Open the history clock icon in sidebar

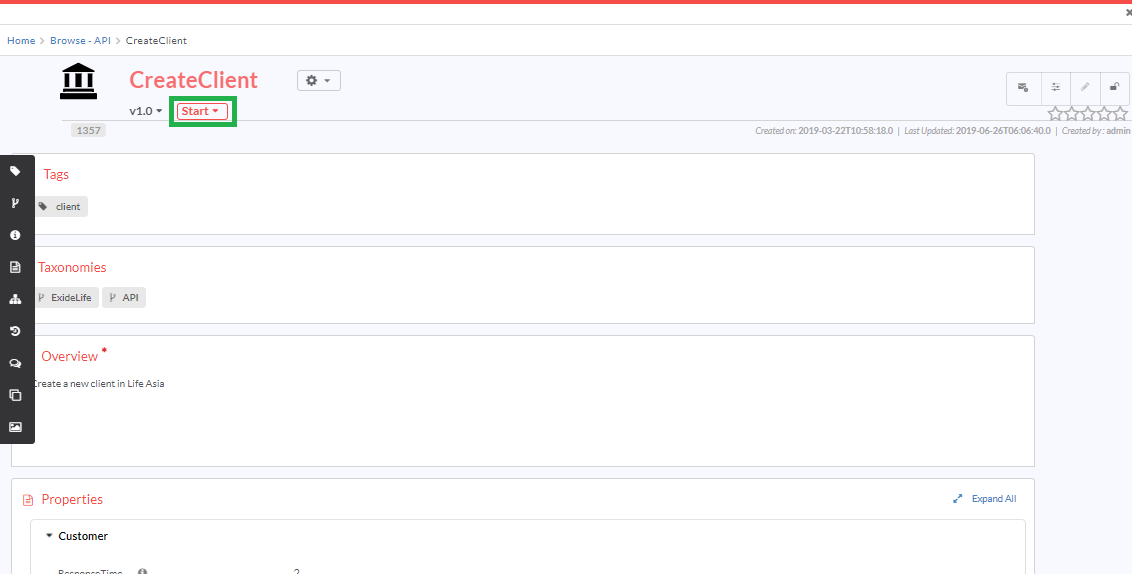[15, 331]
